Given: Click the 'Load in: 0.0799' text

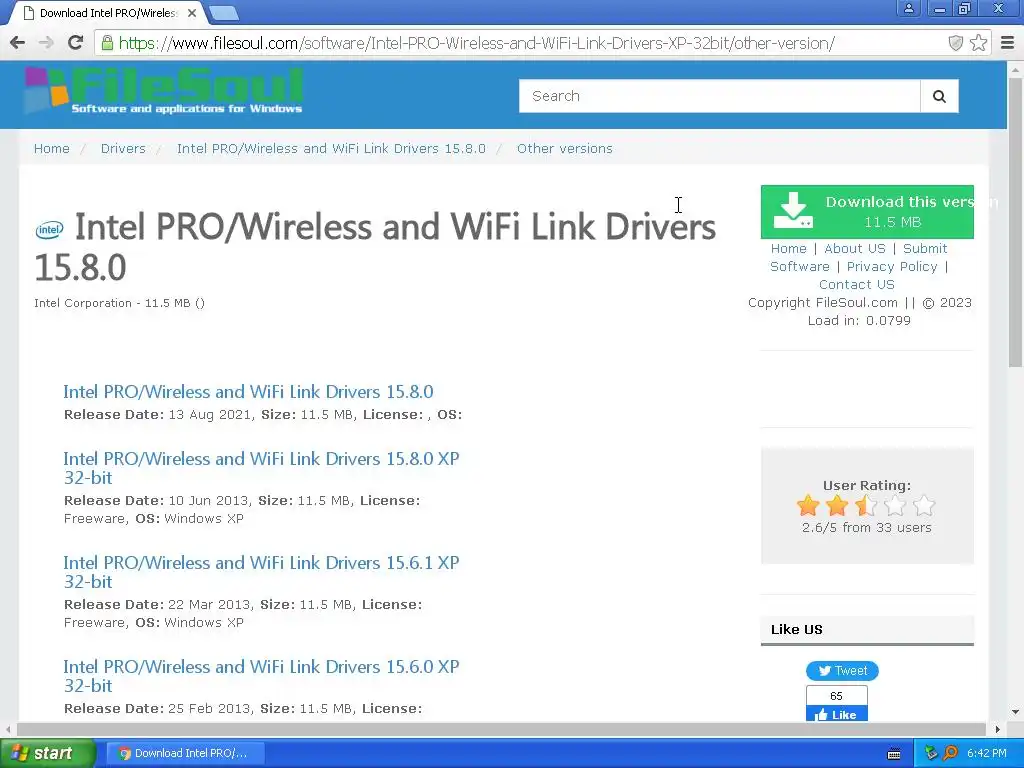Looking at the screenshot, I should [859, 320].
